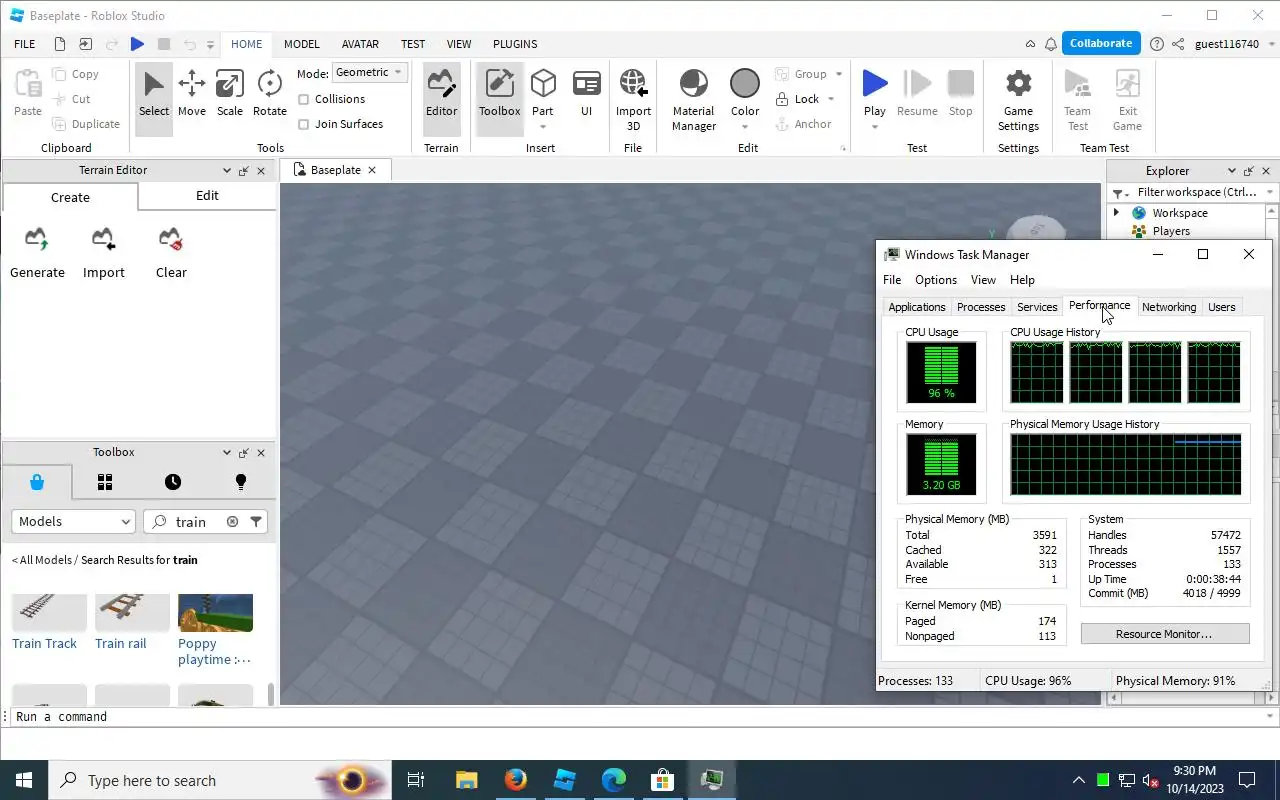Click the Train Track model name
The width and height of the screenshot is (1280, 800).
pyautogui.click(x=44, y=643)
